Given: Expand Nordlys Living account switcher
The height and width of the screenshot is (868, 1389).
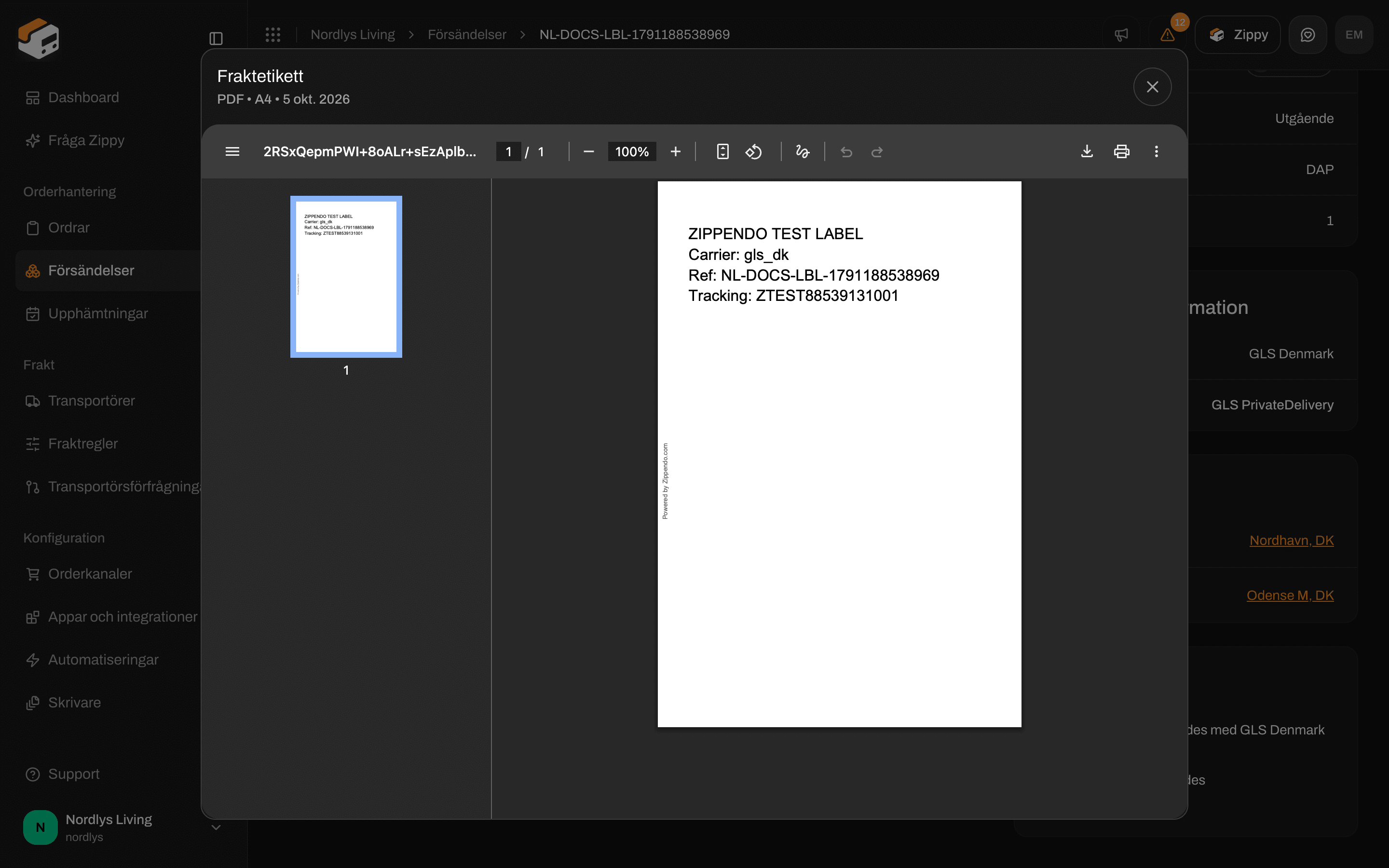Looking at the screenshot, I should pyautogui.click(x=123, y=827).
